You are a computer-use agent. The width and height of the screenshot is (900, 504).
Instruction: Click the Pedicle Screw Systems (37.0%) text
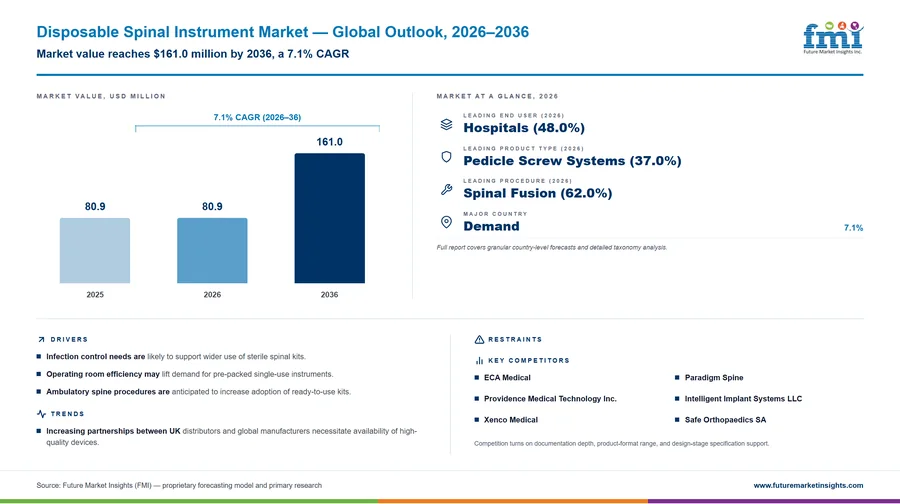coord(572,161)
